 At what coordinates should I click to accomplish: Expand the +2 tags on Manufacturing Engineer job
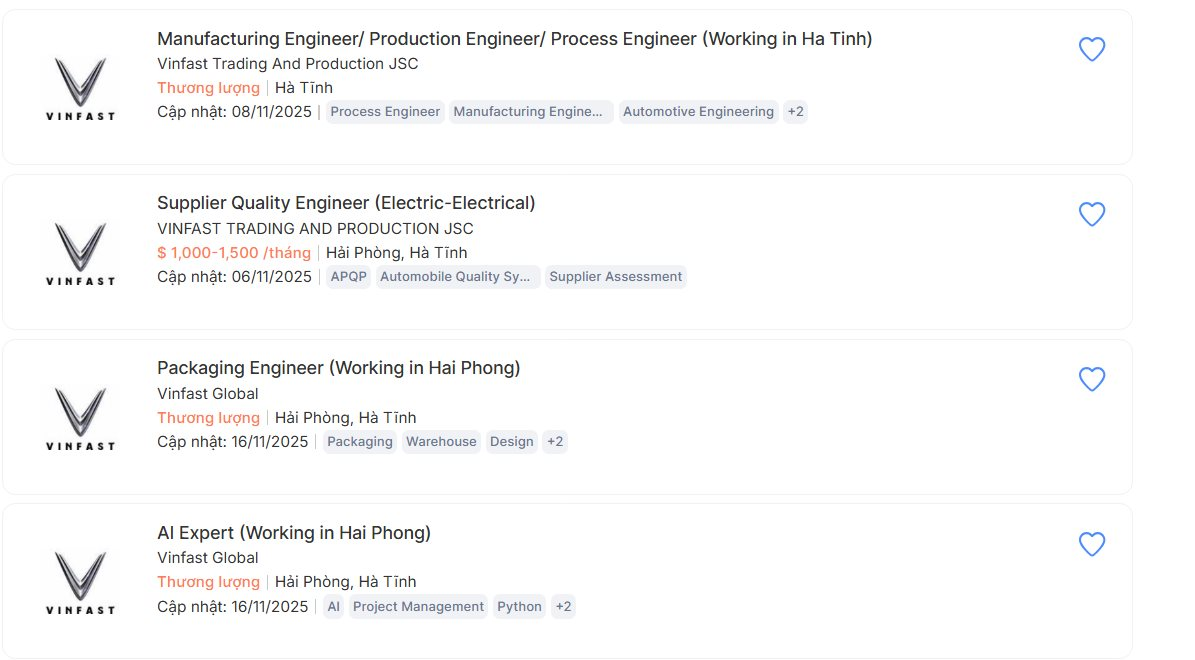(795, 112)
